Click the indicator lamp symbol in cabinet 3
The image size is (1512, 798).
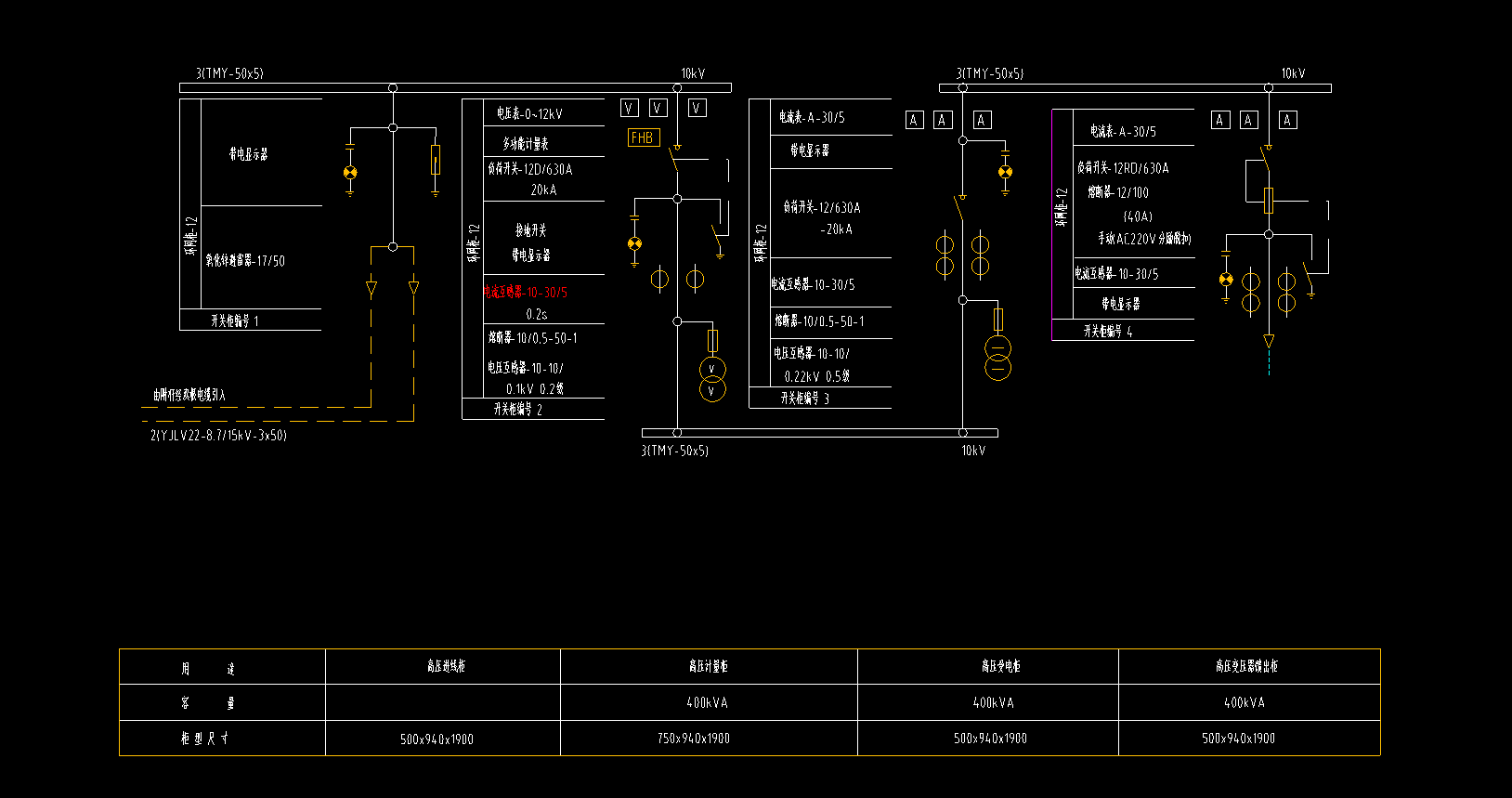tap(1005, 172)
